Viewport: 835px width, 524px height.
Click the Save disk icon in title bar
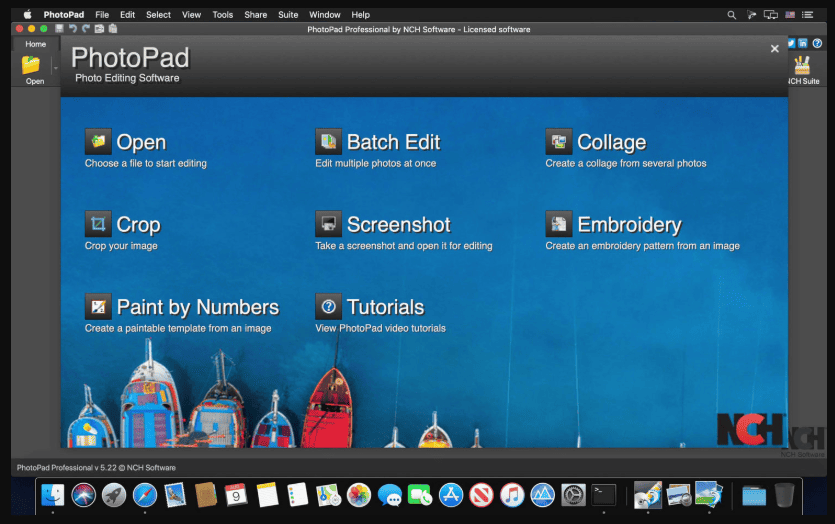pyautogui.click(x=59, y=29)
